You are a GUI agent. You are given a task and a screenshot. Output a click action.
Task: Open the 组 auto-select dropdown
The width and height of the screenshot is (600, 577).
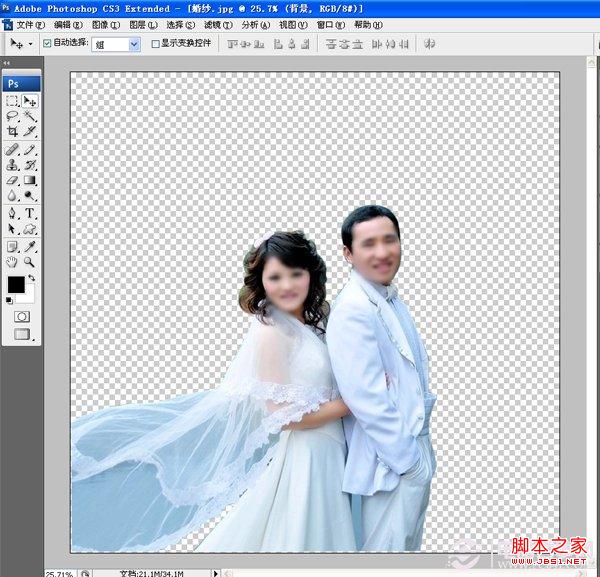134,44
